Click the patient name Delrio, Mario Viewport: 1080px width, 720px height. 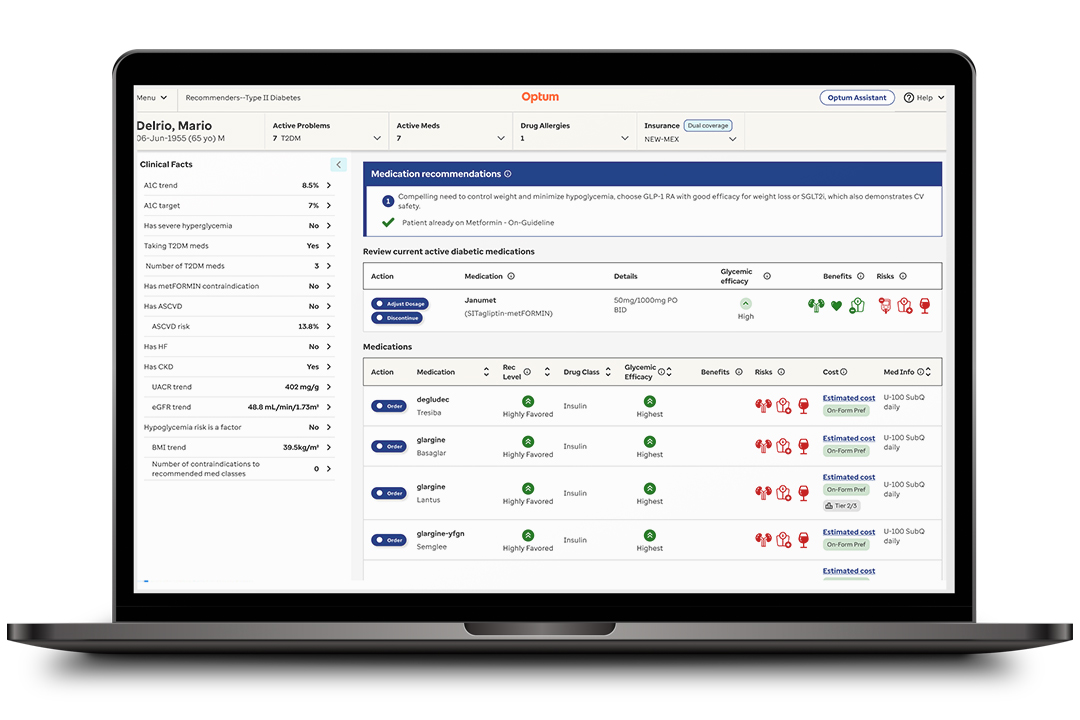click(174, 125)
